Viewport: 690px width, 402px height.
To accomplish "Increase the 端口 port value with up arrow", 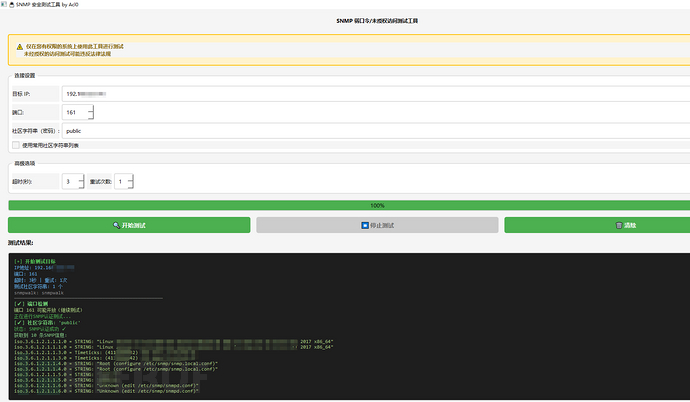I will 91,108.
